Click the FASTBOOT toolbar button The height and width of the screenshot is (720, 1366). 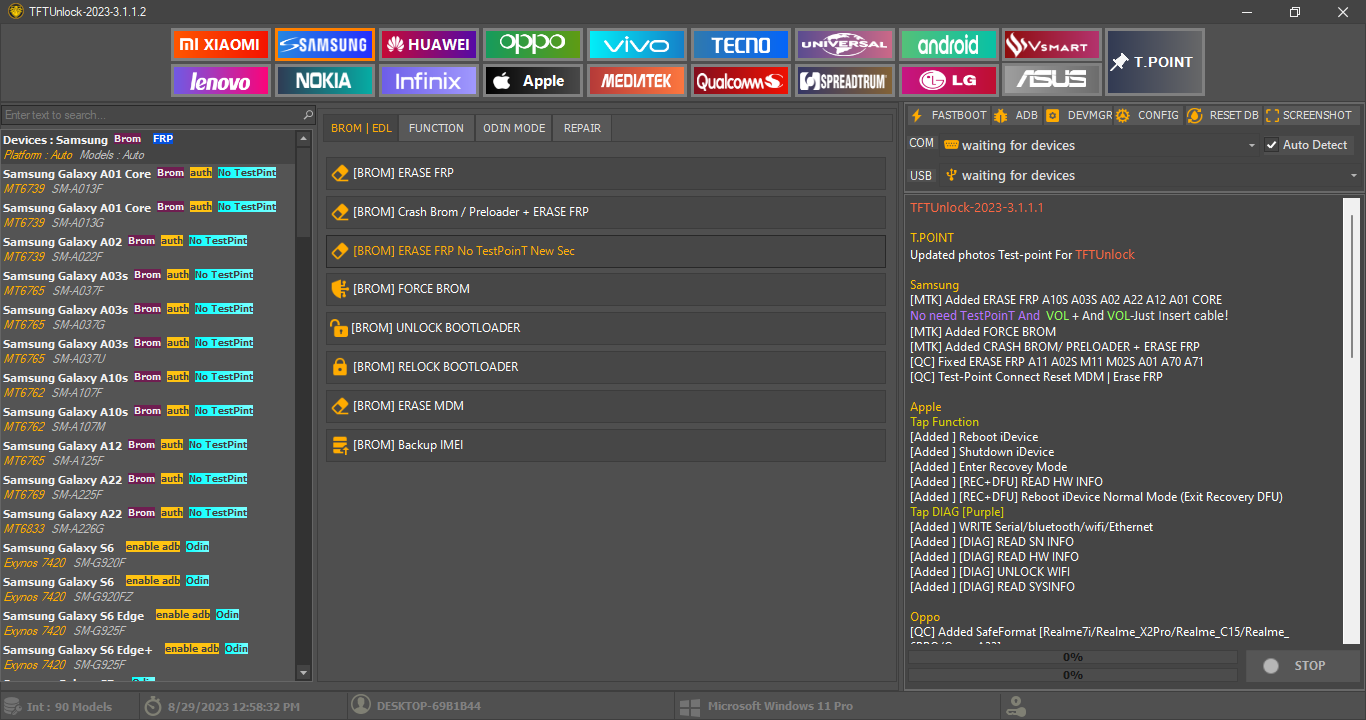point(949,115)
